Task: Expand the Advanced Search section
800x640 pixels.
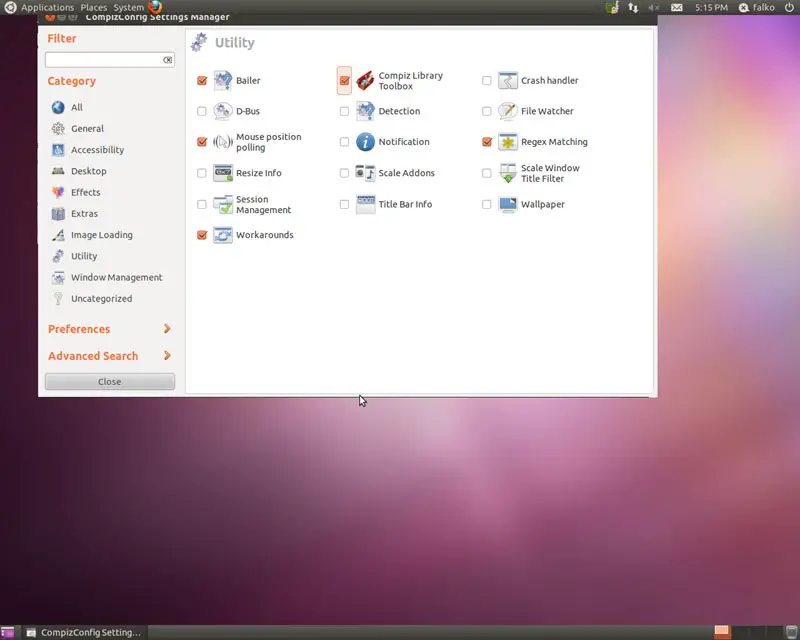Action: click(x=109, y=356)
